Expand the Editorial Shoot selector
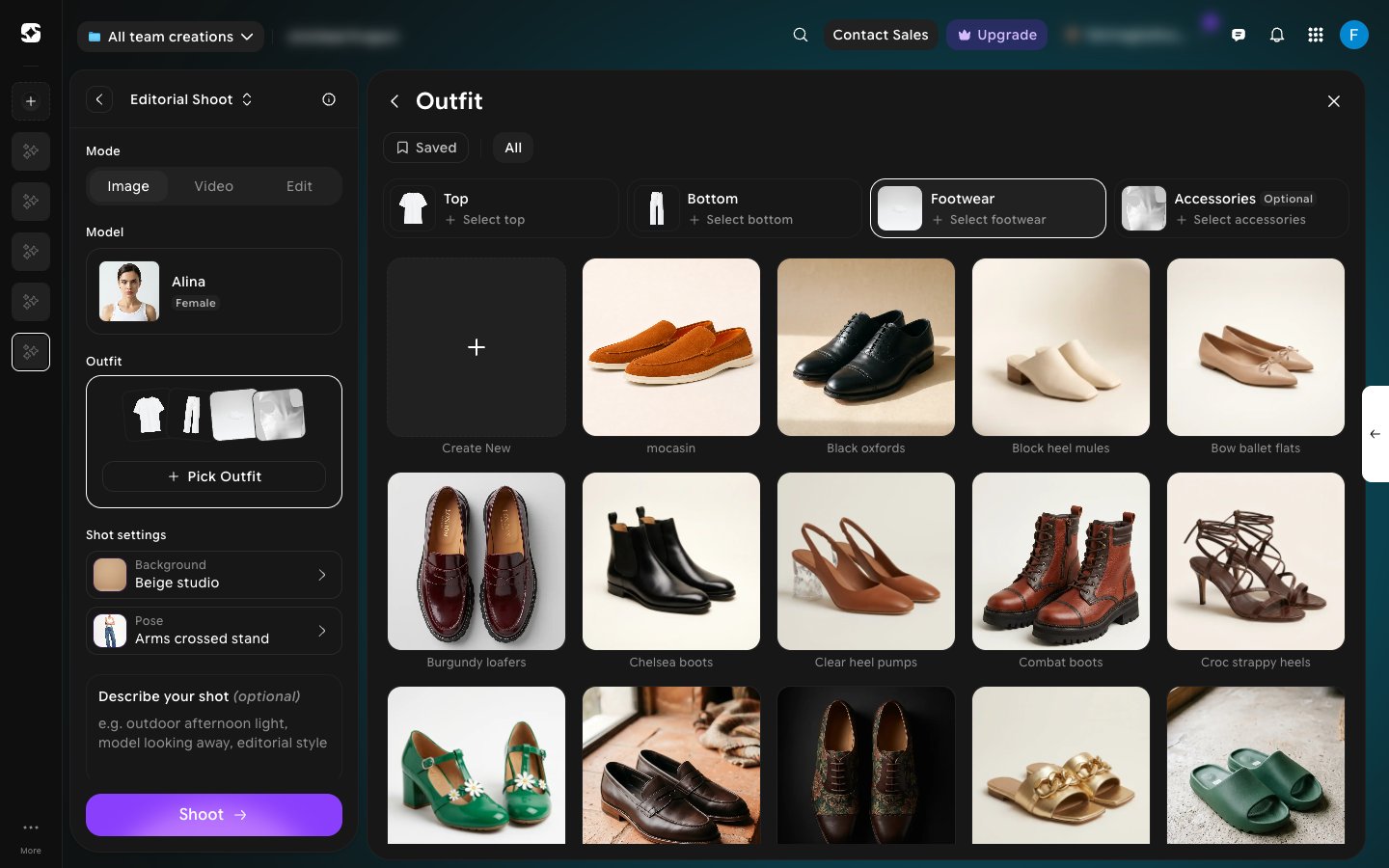The image size is (1389, 868). (191, 99)
